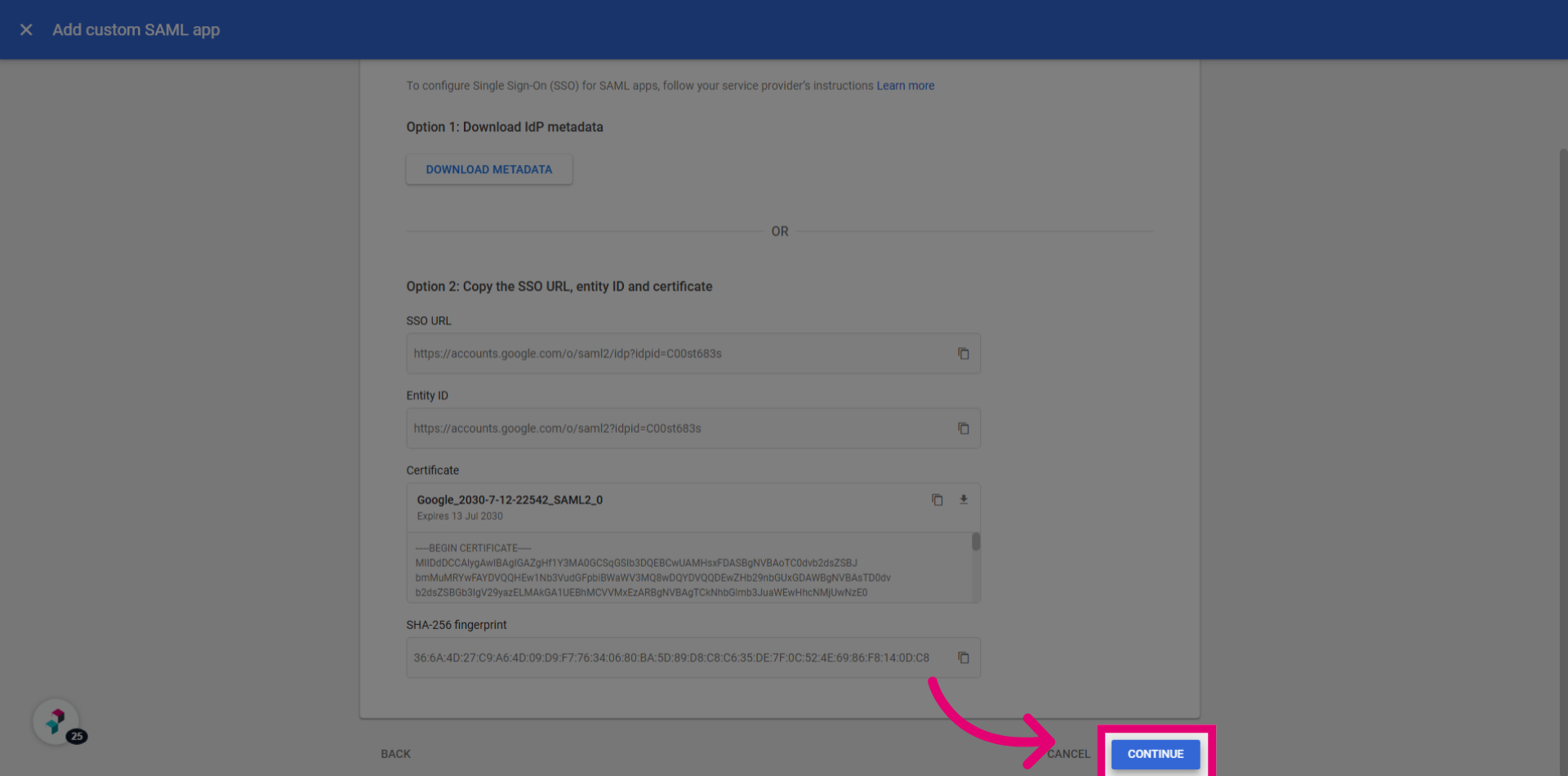
Task: Close the Add custom SAML app dialog
Action: tap(26, 29)
